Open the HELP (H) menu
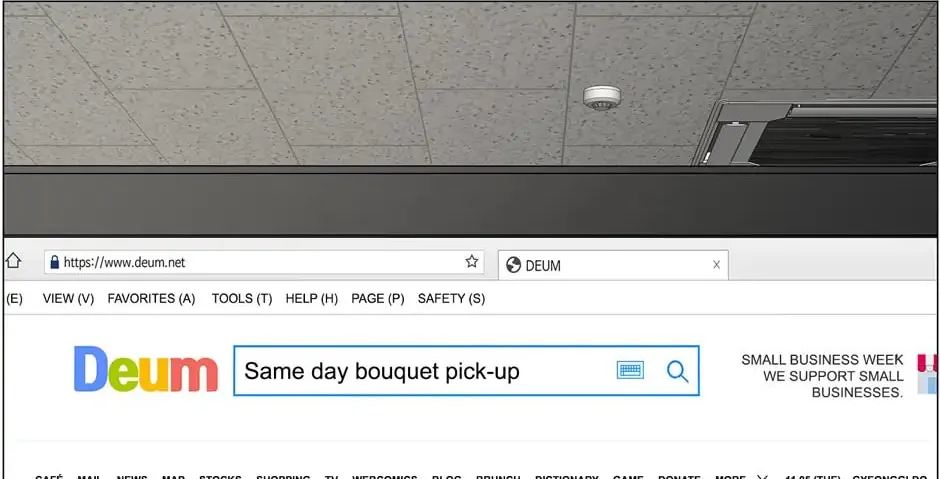 [312, 299]
